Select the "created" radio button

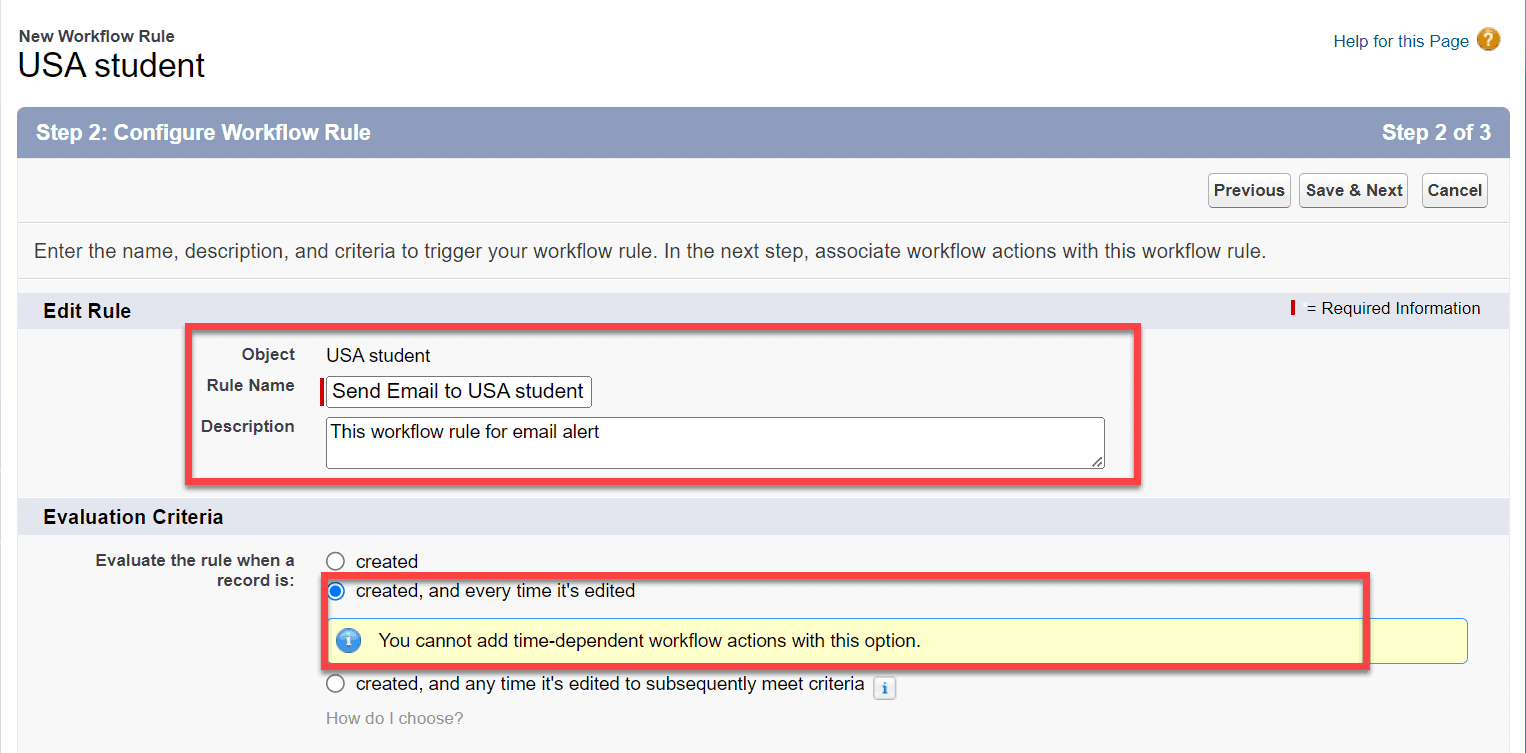pos(335,561)
